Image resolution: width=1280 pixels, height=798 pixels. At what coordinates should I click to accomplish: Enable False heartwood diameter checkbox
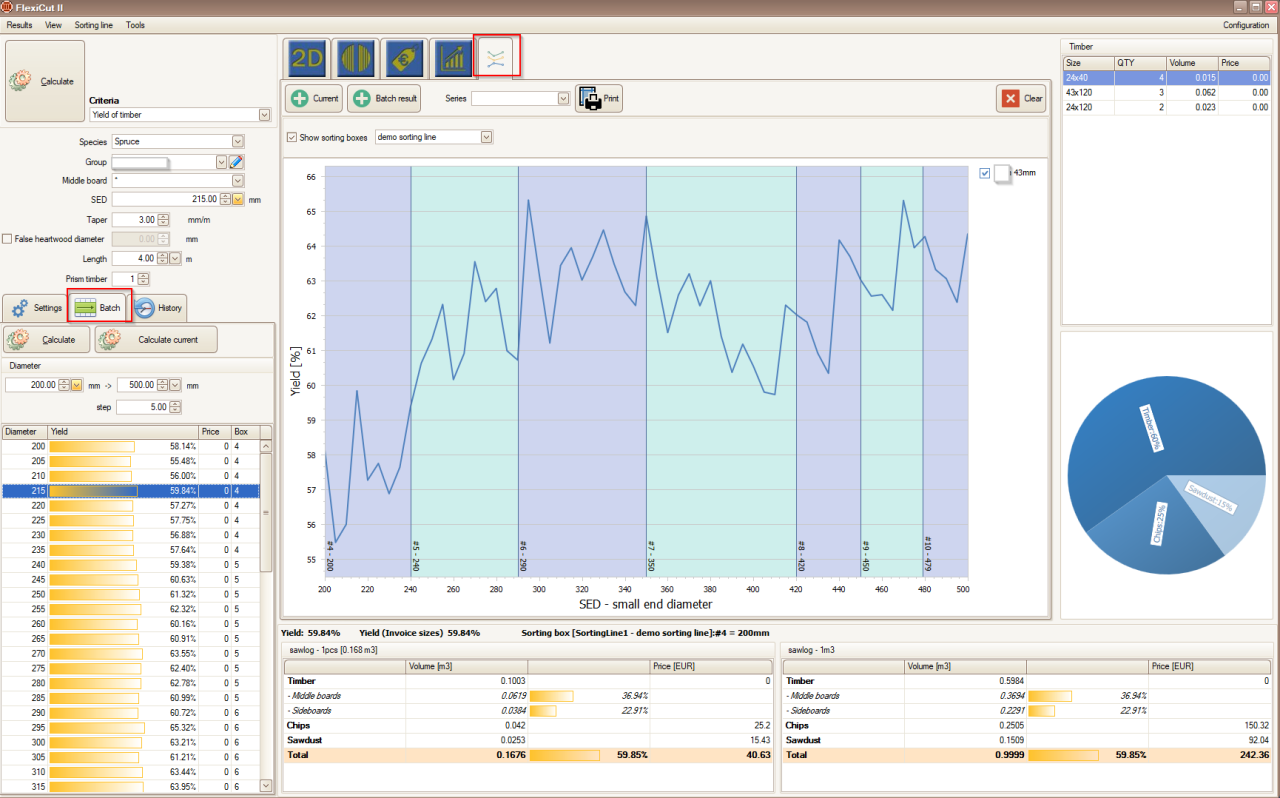tap(8, 239)
